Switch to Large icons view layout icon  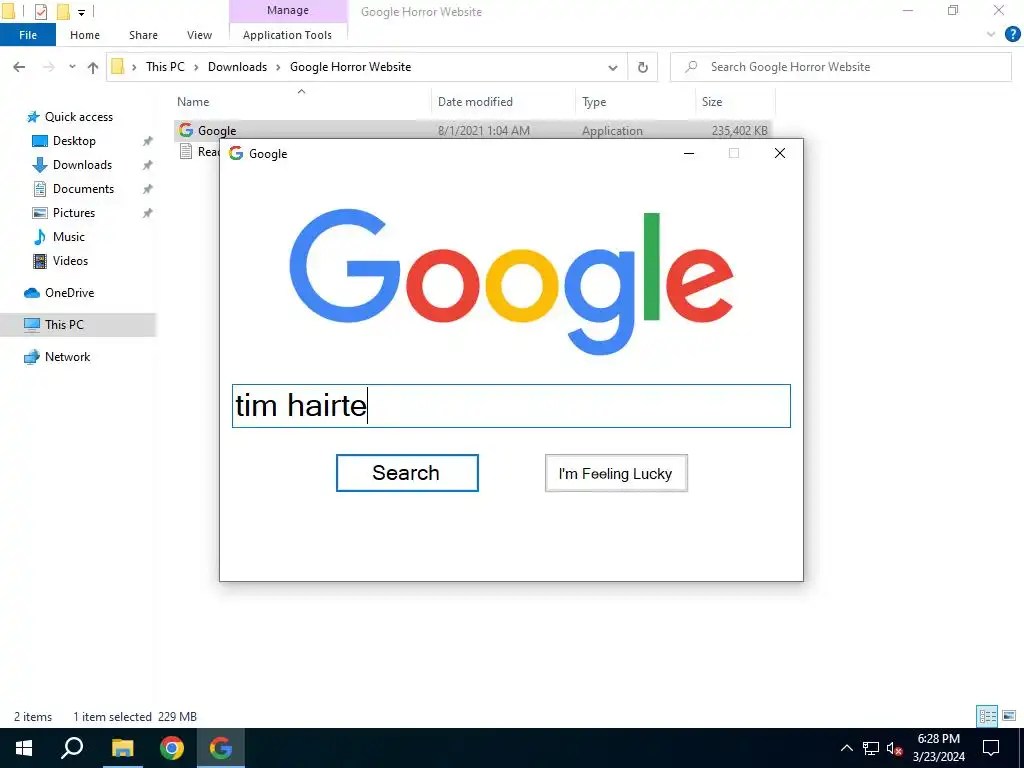pyautogui.click(x=1009, y=716)
